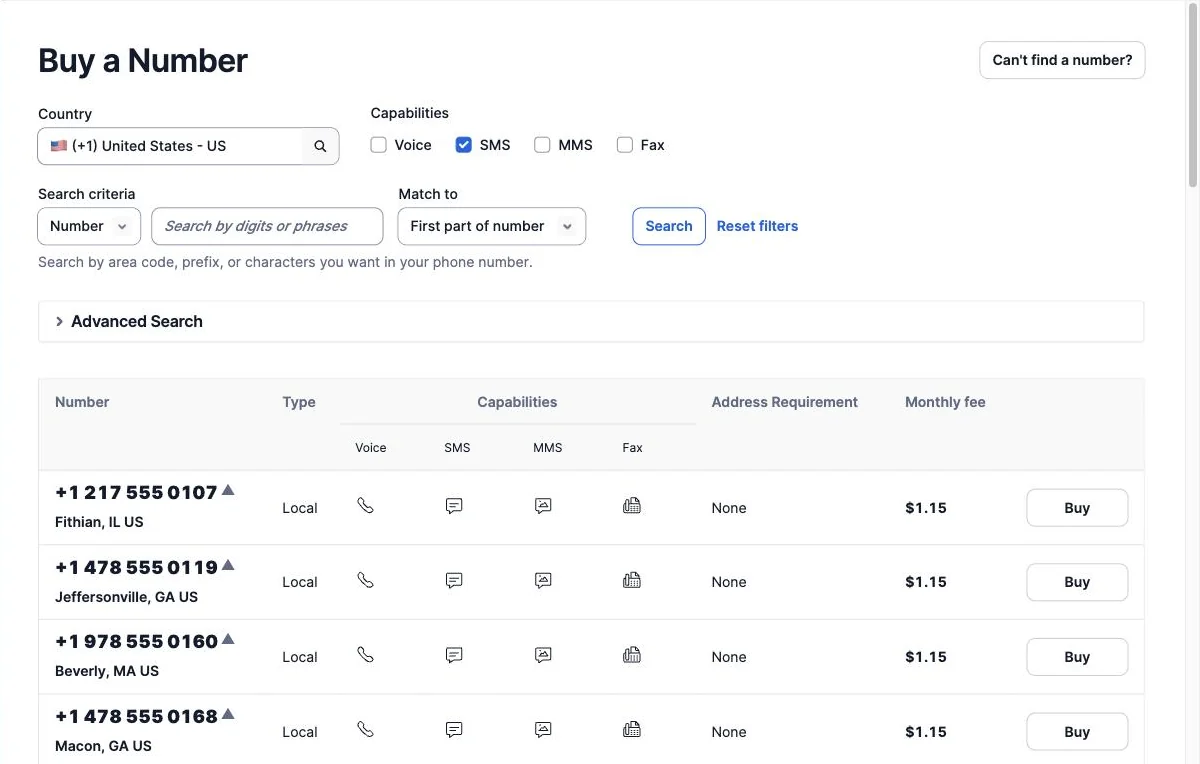Click the SMS icon for +1 478 555 0168
The image size is (1200, 764).
pyautogui.click(x=454, y=730)
